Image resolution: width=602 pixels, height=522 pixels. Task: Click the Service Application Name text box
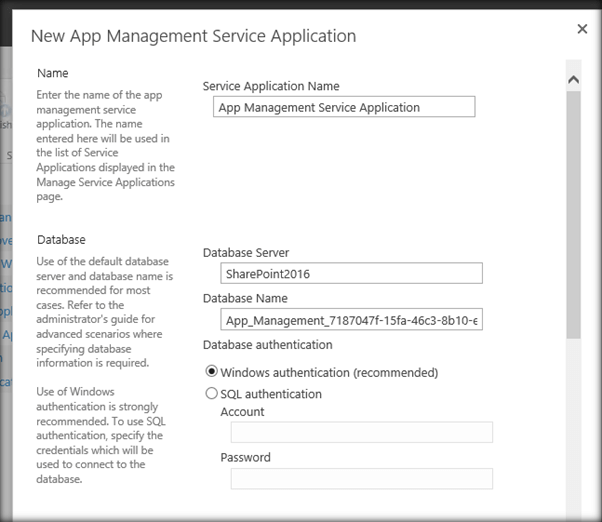[344, 107]
